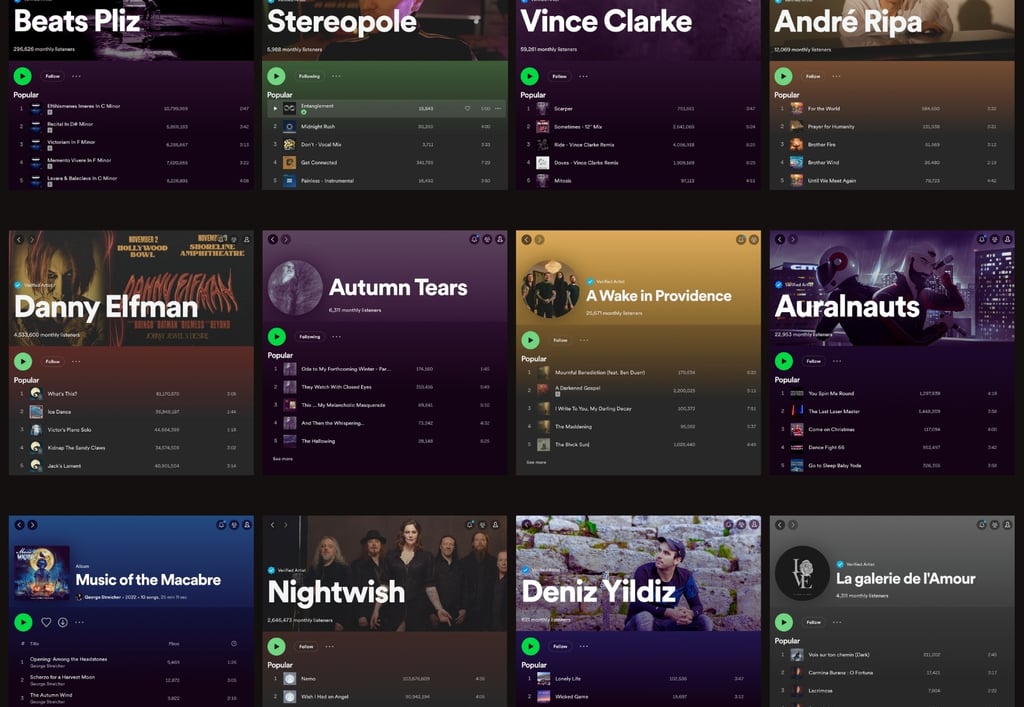Viewport: 1024px width, 707px height.
Task: Go forward on the Music of the Macabre page
Action: coord(32,525)
